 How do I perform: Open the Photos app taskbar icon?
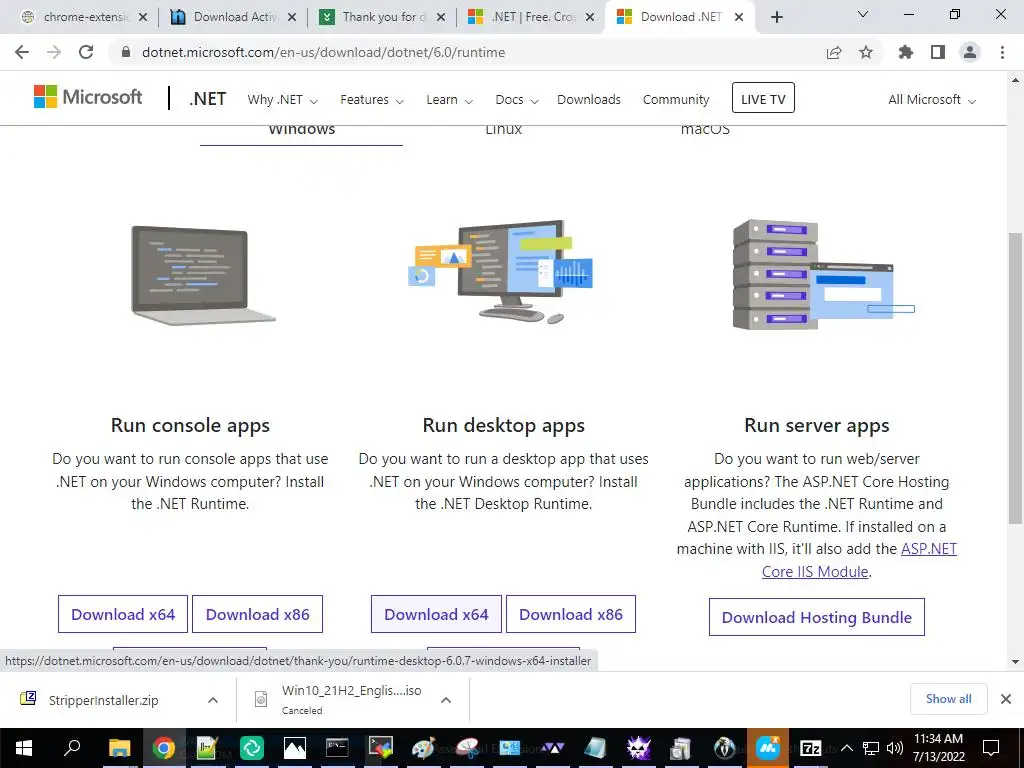[295, 748]
